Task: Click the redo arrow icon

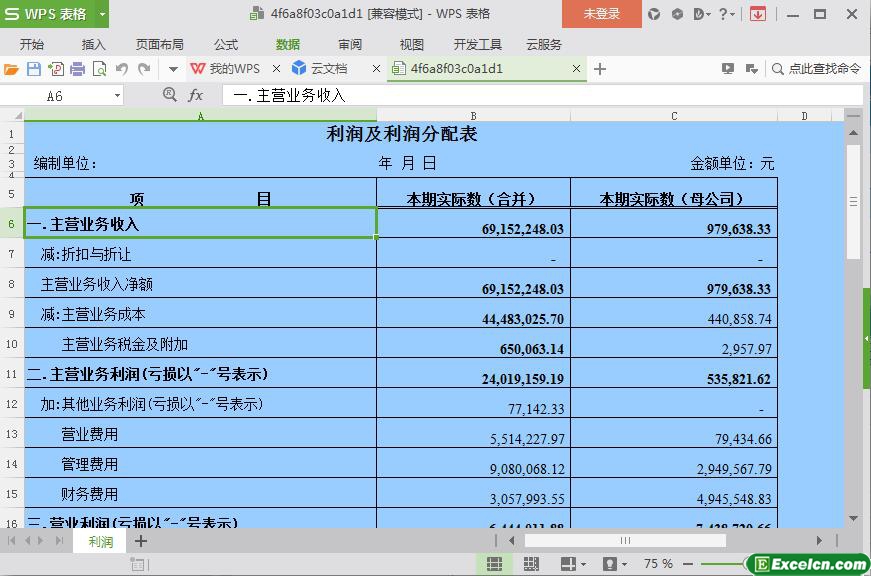Action: point(144,69)
